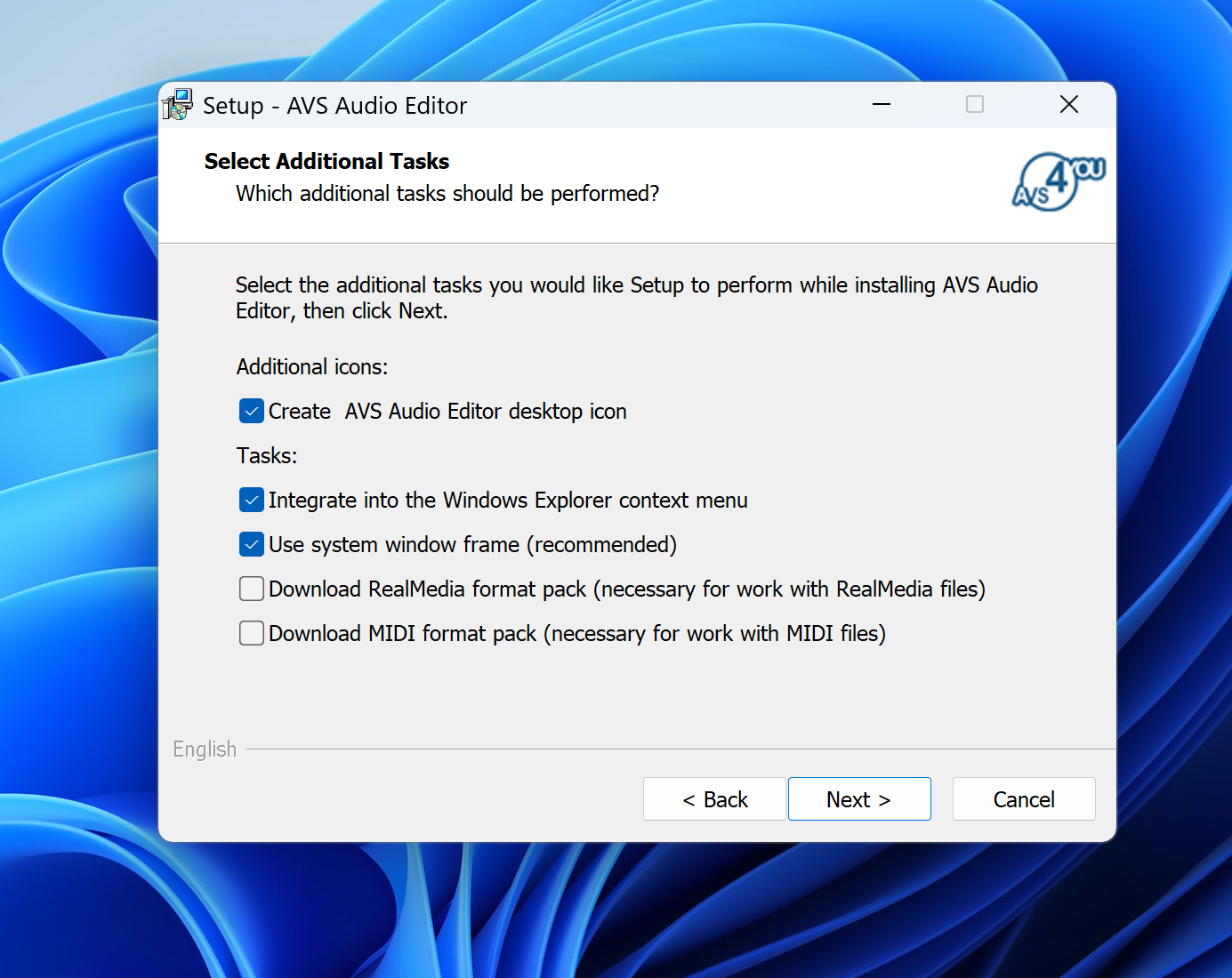Click the 'Setup - AVS Audio Editor' title text
This screenshot has width=1232, height=978.
point(334,106)
